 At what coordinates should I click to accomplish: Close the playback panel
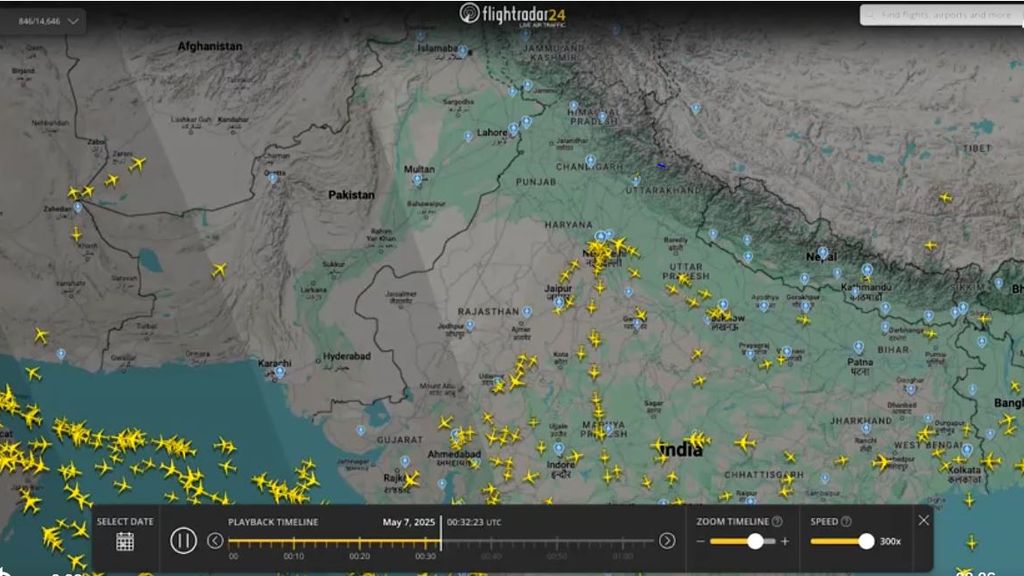click(923, 520)
